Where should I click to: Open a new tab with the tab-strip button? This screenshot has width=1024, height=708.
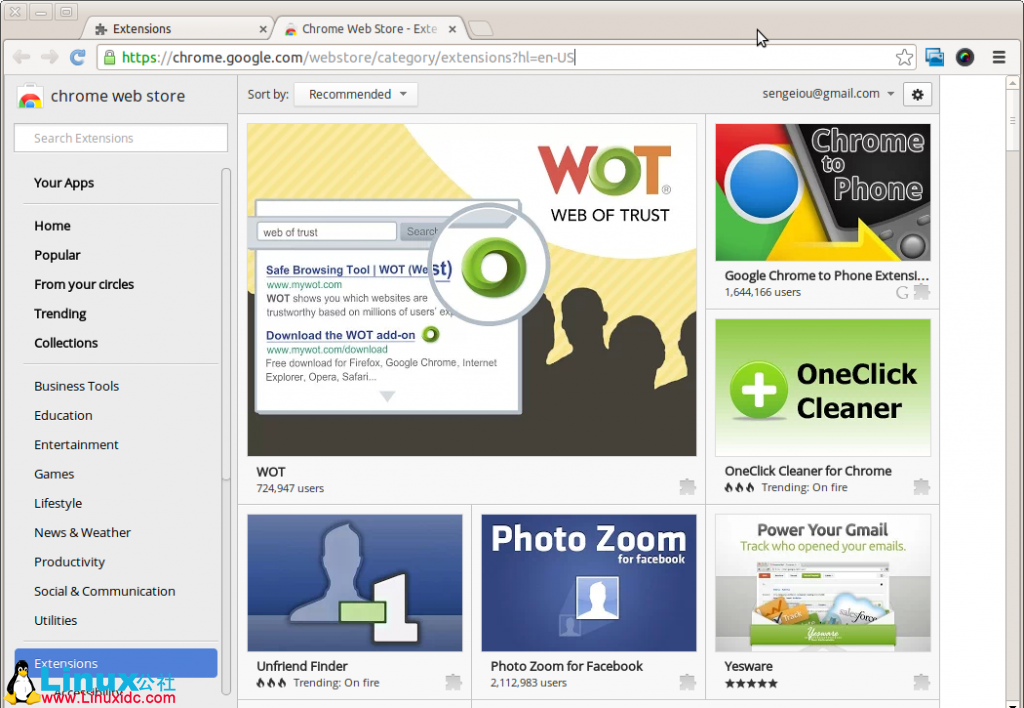tap(481, 29)
